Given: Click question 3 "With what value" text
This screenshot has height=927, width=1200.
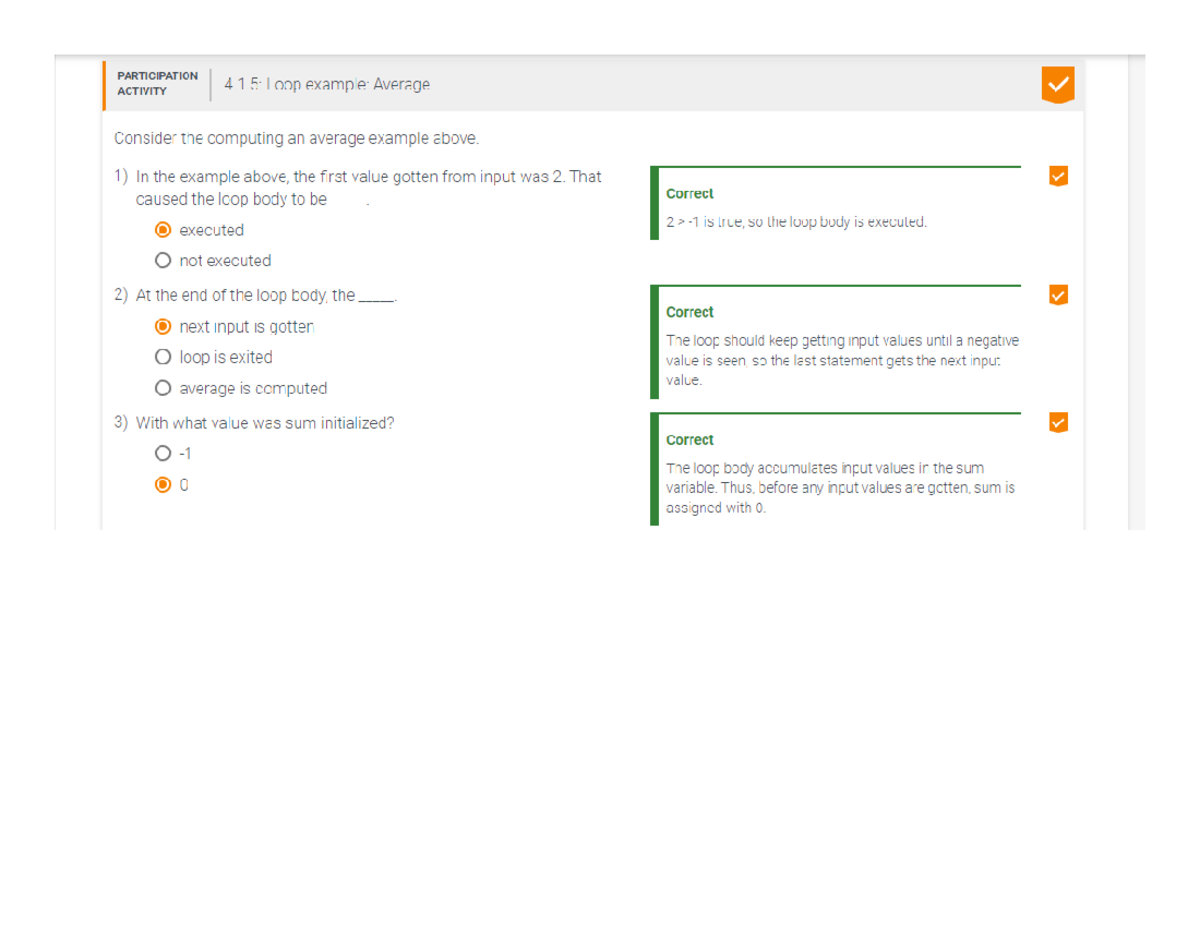Looking at the screenshot, I should pos(264,423).
